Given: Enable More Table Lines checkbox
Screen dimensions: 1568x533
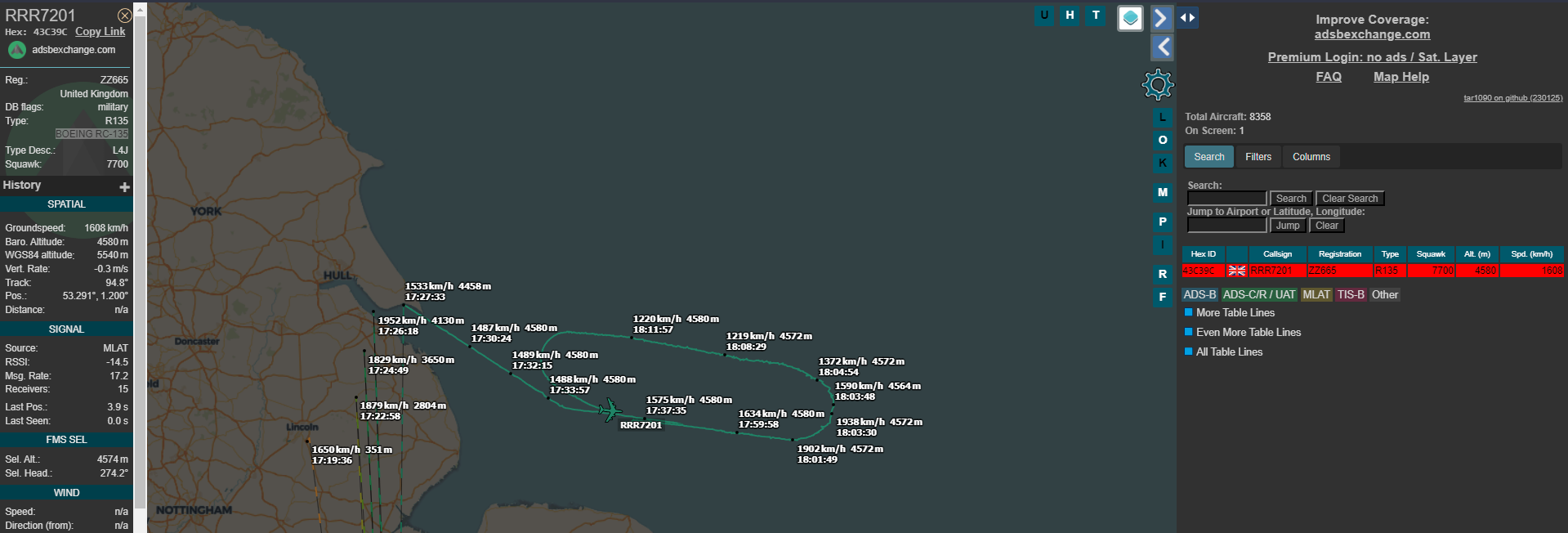Looking at the screenshot, I should (1189, 312).
